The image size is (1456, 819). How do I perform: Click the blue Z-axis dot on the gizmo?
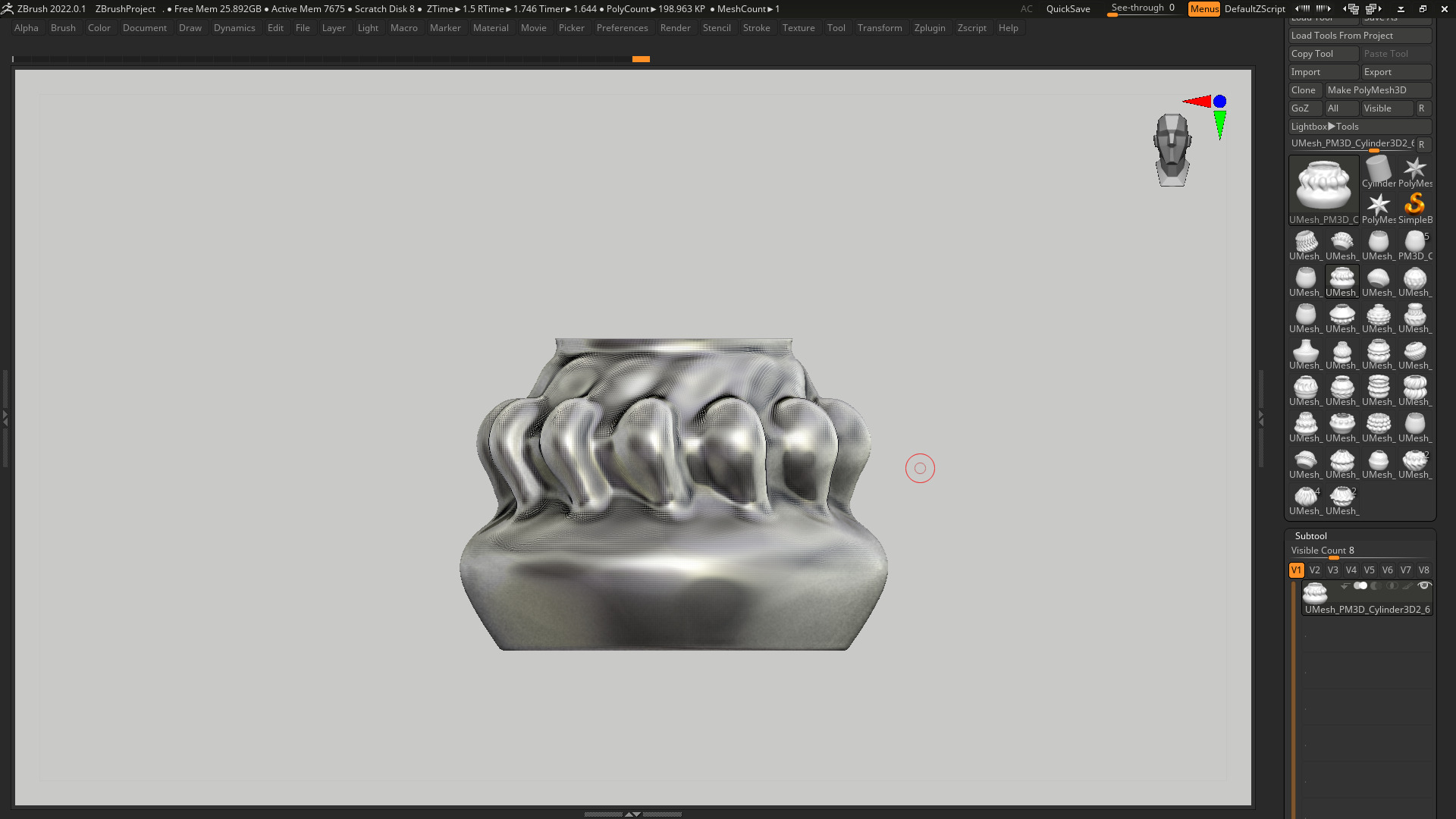click(1219, 101)
